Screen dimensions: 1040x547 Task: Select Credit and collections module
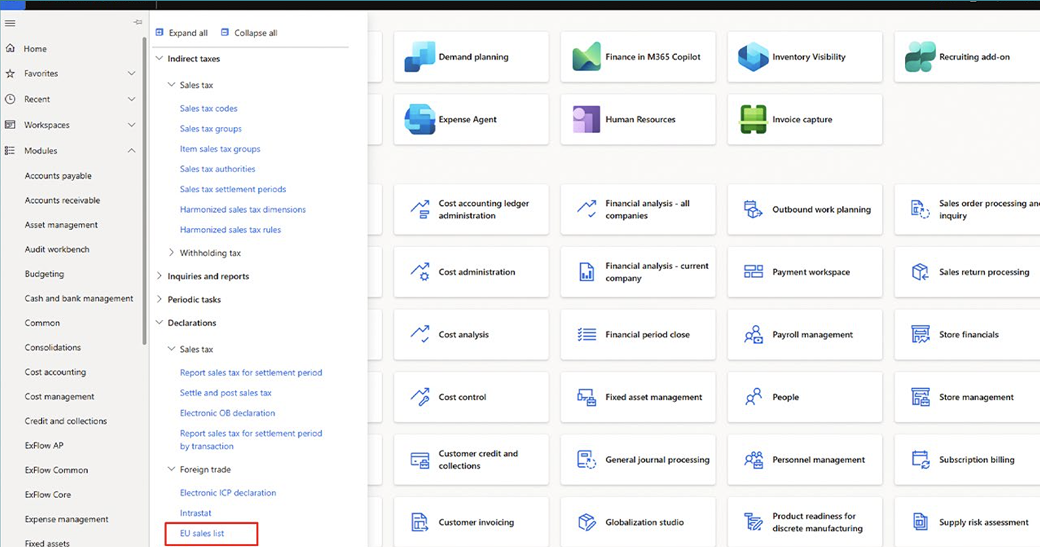coord(66,421)
